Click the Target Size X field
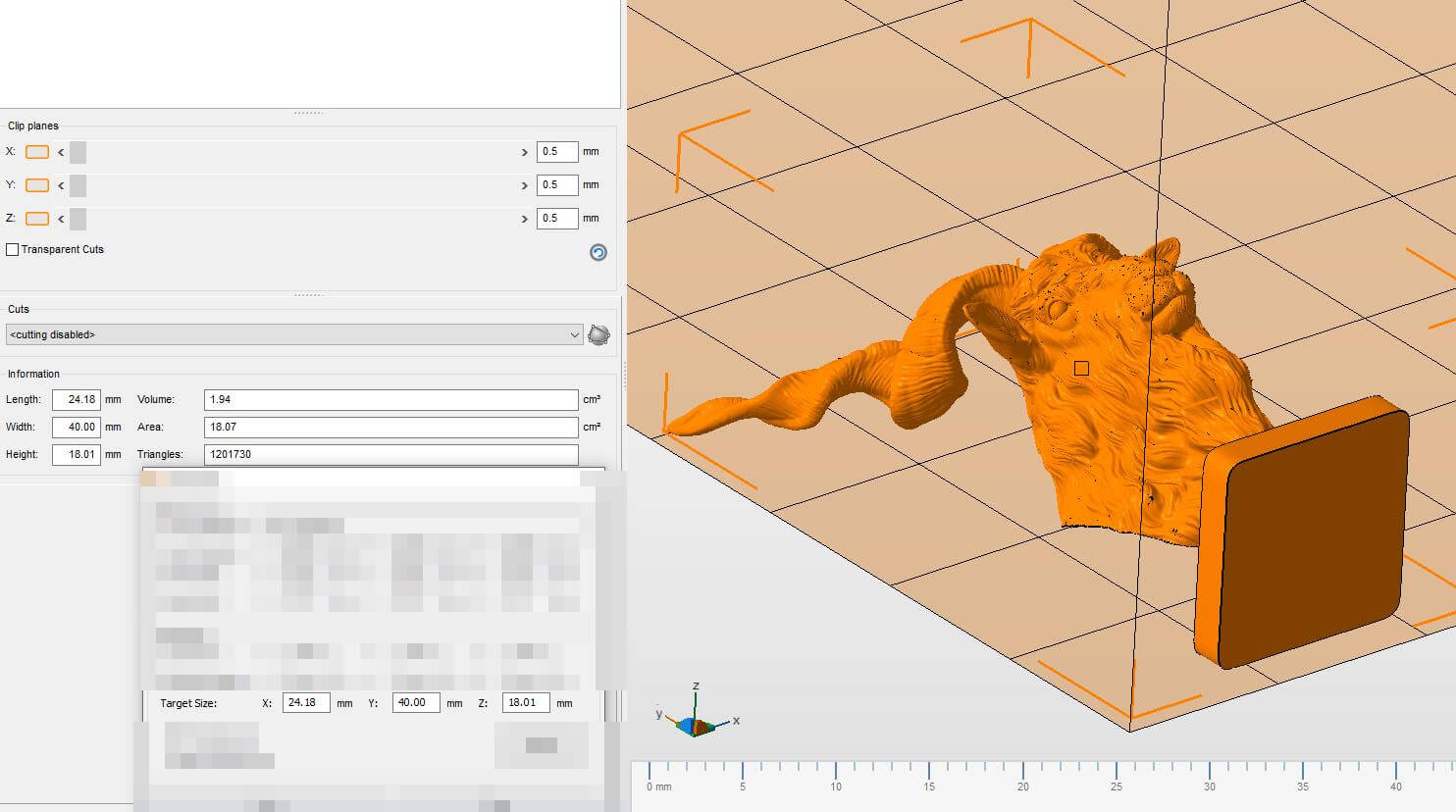 click(x=306, y=703)
